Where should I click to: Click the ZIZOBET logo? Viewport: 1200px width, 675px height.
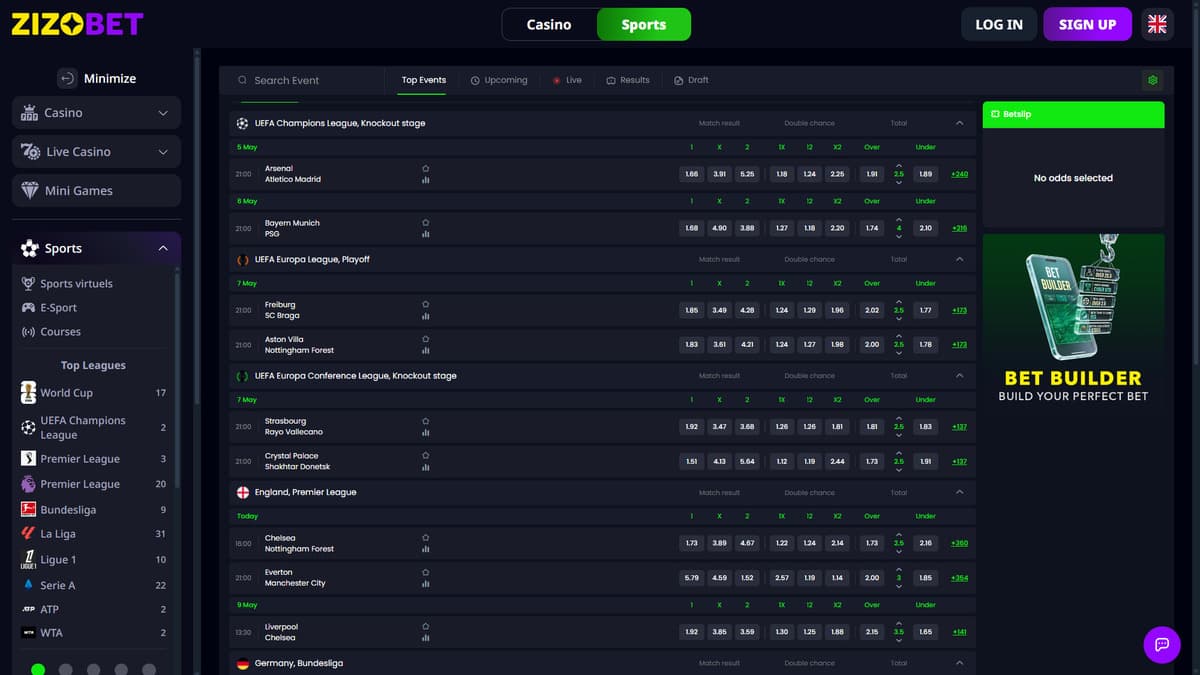77,24
